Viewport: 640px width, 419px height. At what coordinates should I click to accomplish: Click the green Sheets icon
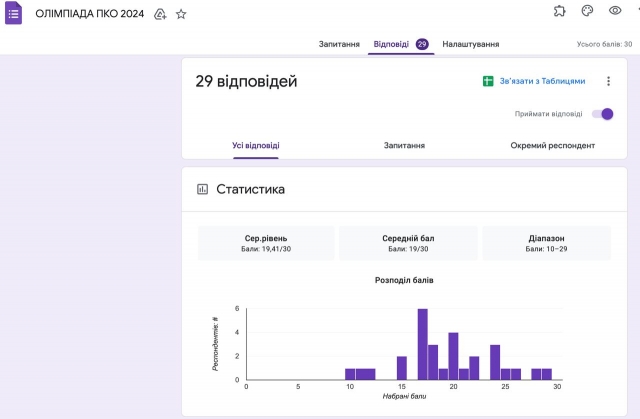coord(488,81)
